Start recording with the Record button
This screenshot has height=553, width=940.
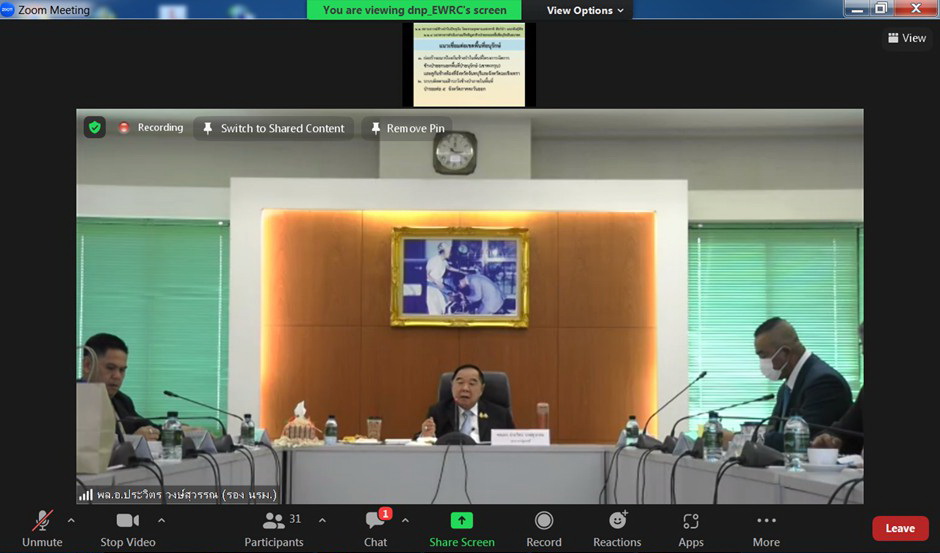[544, 521]
